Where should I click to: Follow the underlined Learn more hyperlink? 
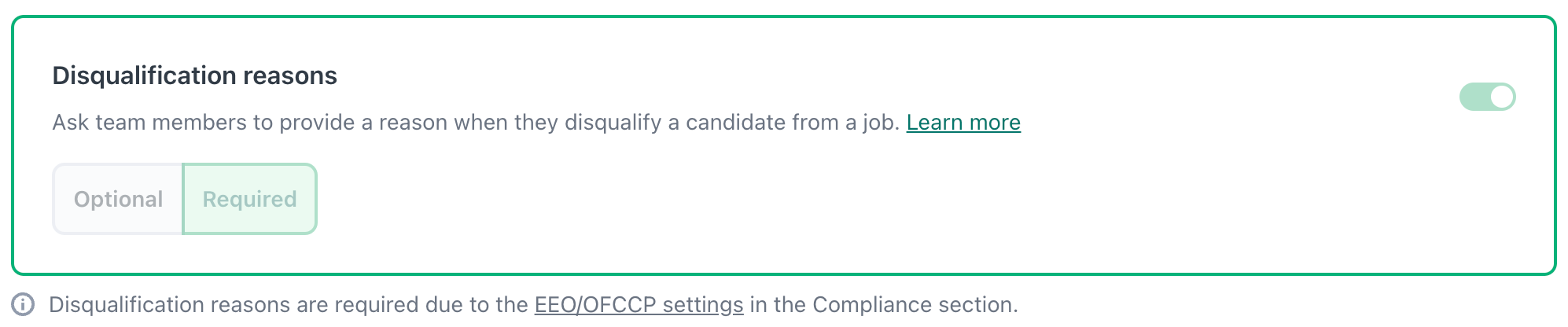tap(963, 123)
